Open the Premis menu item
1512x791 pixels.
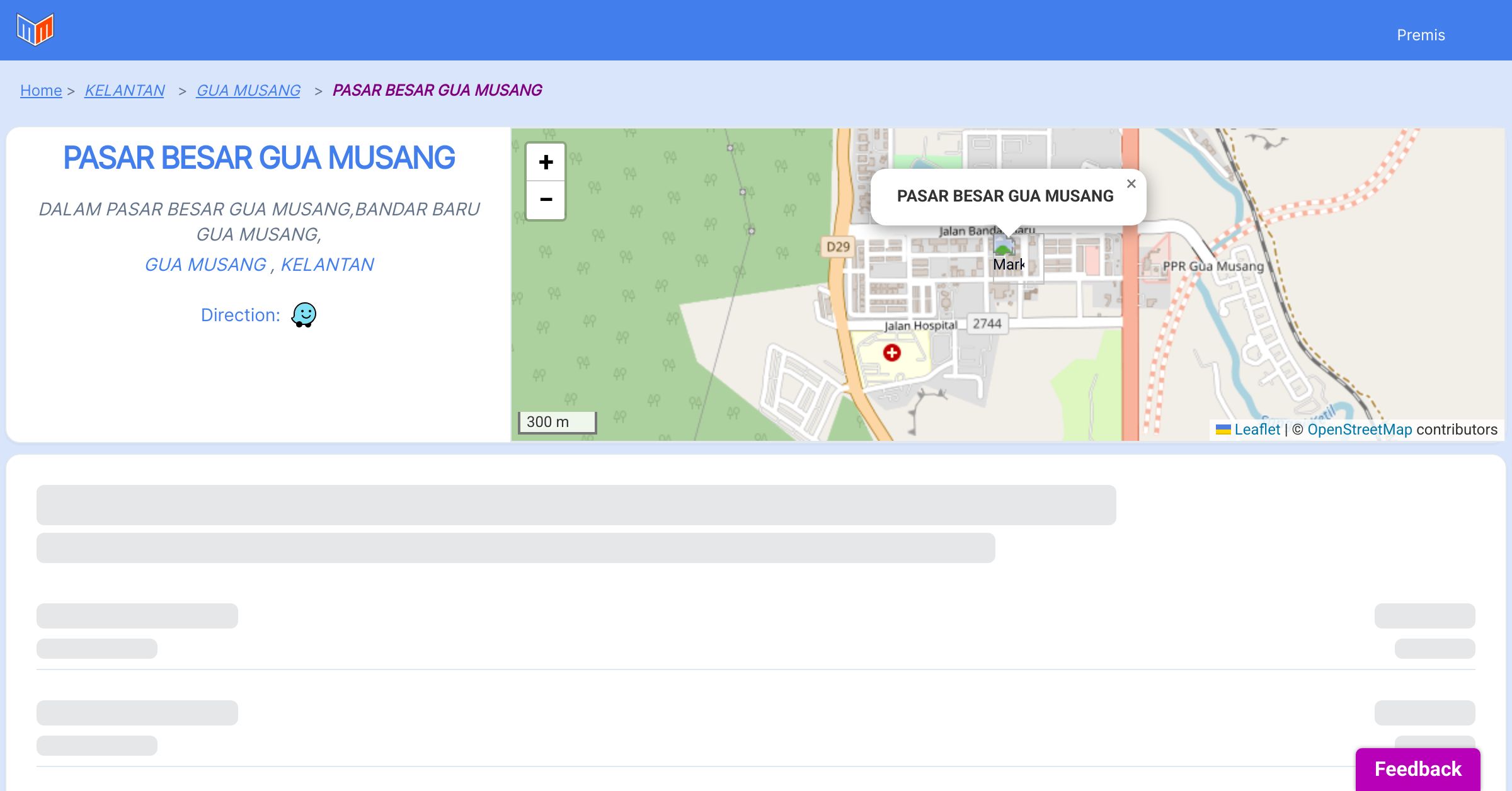pos(1421,35)
